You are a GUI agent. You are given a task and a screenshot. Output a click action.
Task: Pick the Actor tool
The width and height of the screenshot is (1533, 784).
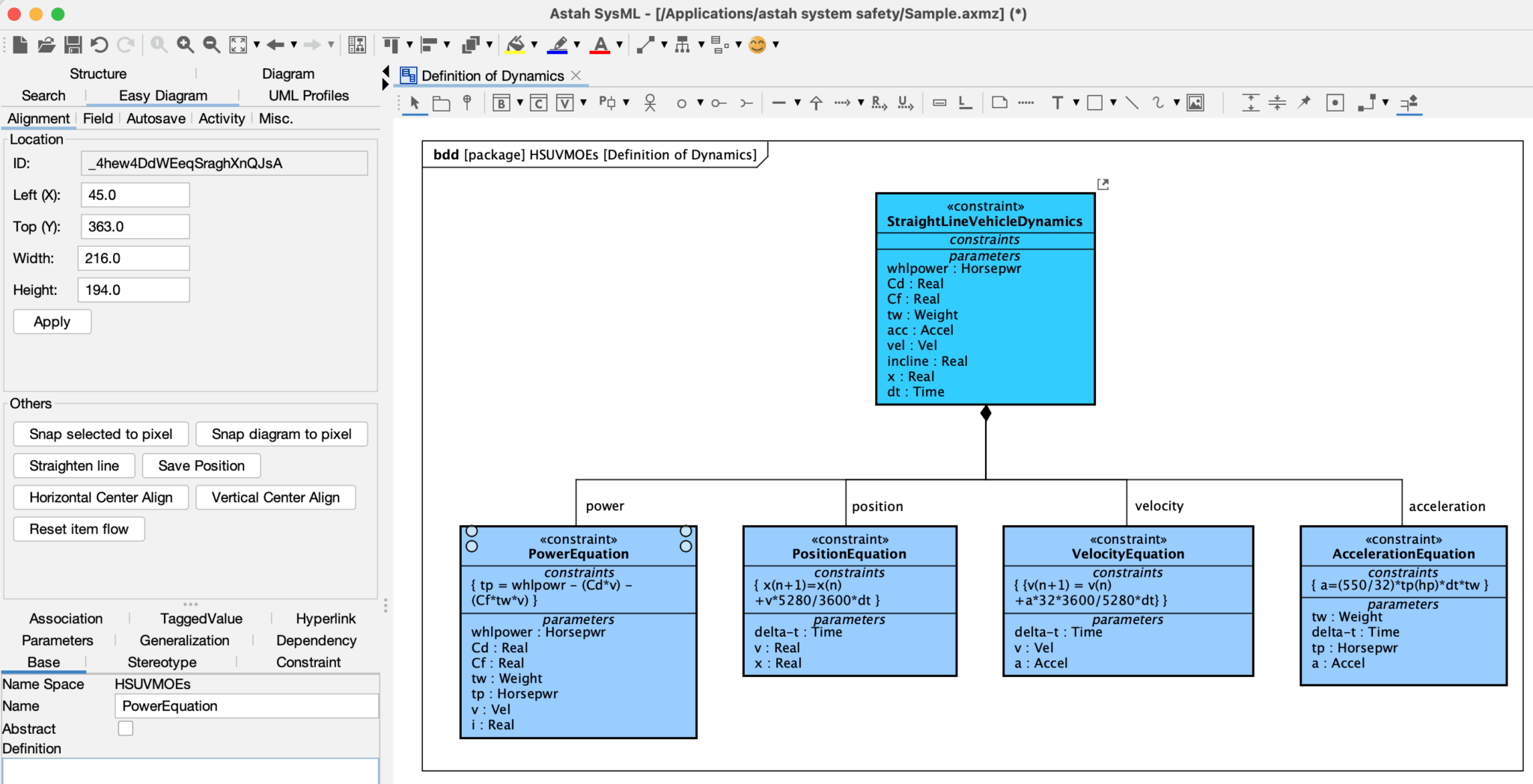pyautogui.click(x=650, y=104)
